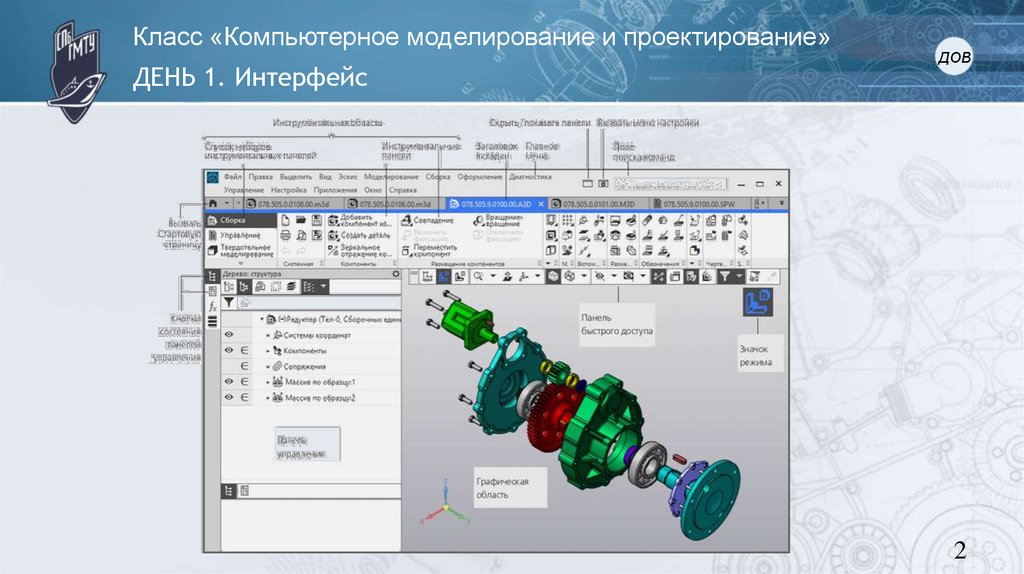This screenshot has width=1024, height=574.
Task: Click the funnel filter icon in the tree panel
Action: [x=229, y=302]
